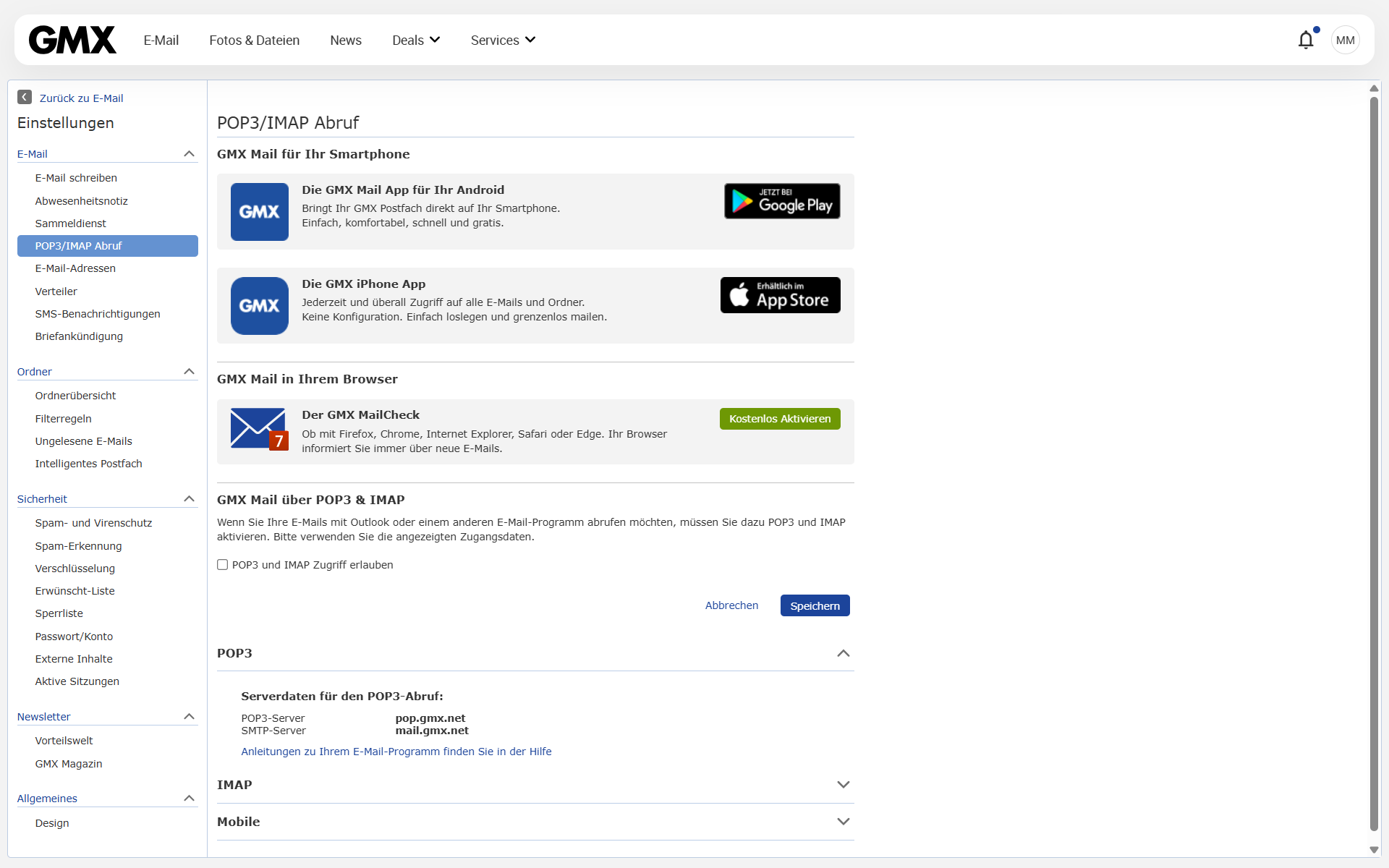Click the GMX Android app icon

pos(258,211)
